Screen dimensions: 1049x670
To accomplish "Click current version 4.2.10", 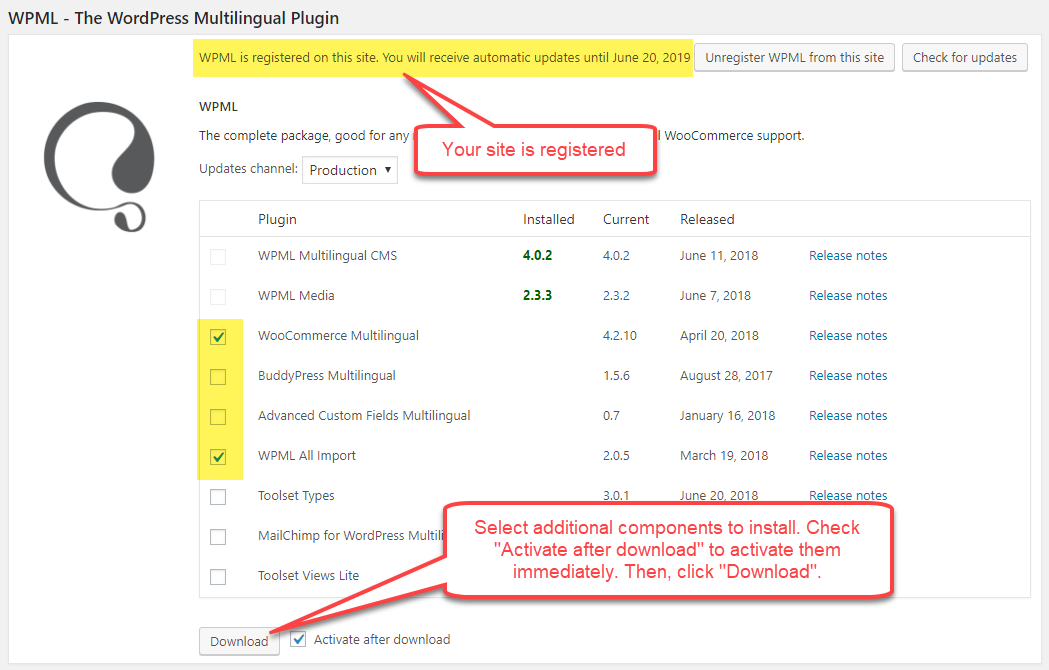I will [x=619, y=336].
